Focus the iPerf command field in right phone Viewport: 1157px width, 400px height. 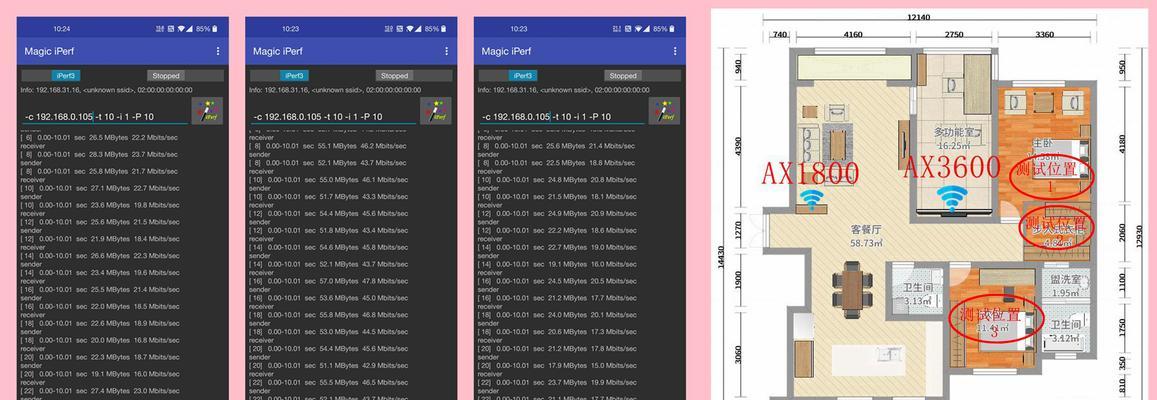(x=562, y=117)
